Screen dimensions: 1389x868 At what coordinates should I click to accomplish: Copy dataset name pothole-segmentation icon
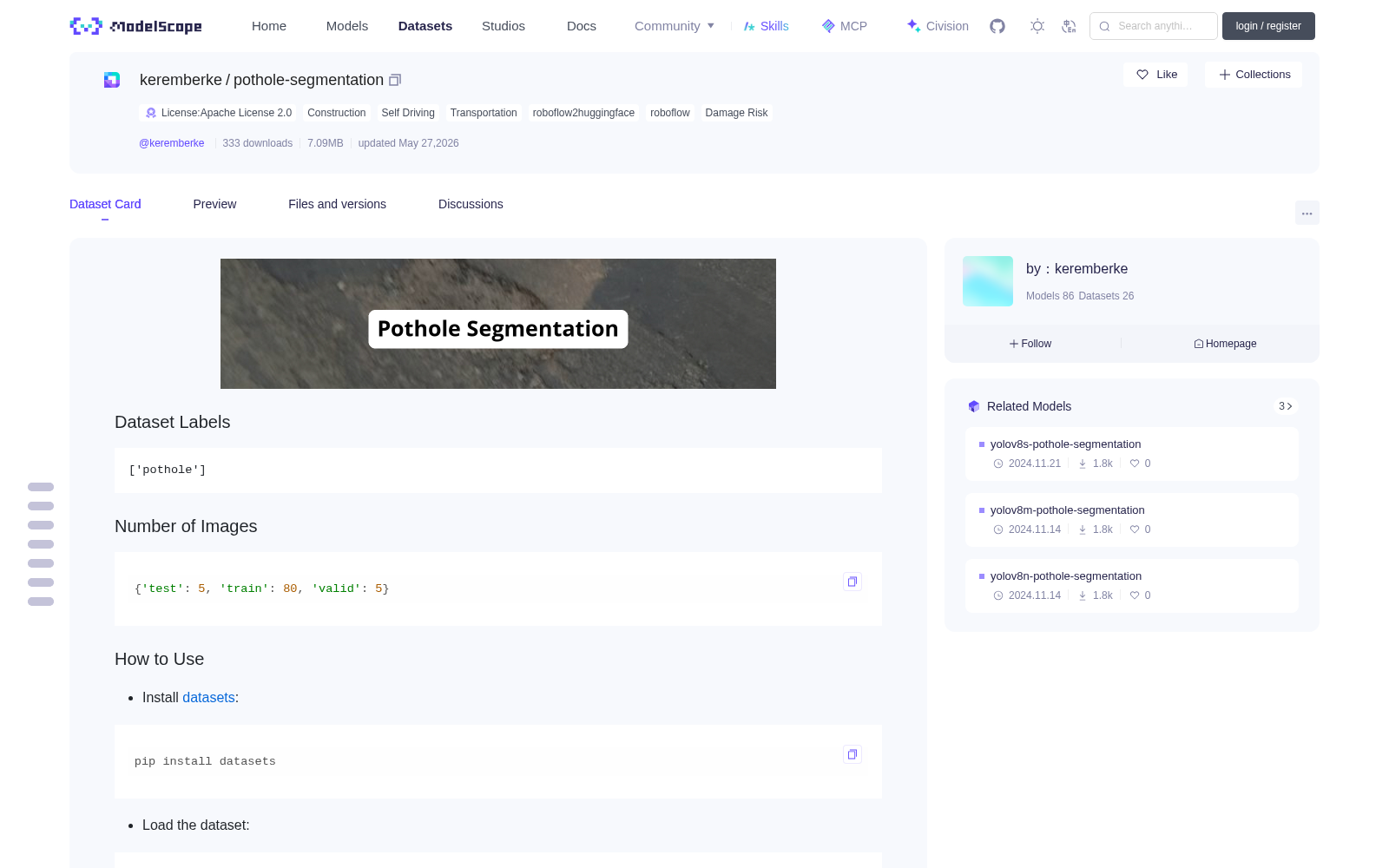(x=395, y=80)
